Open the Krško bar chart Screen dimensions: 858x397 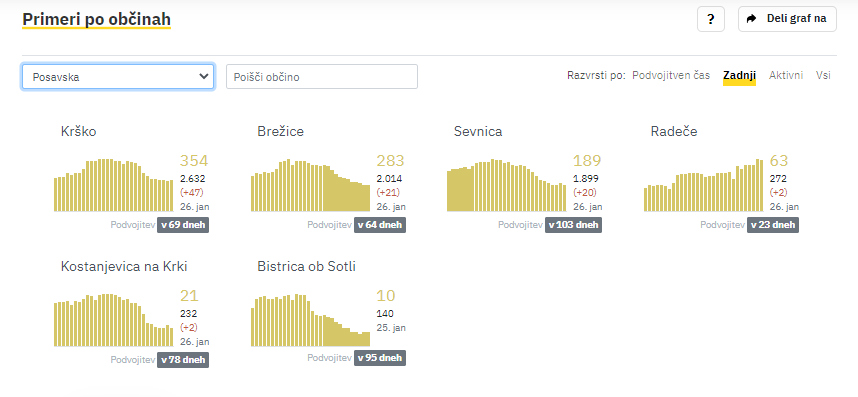(114, 185)
